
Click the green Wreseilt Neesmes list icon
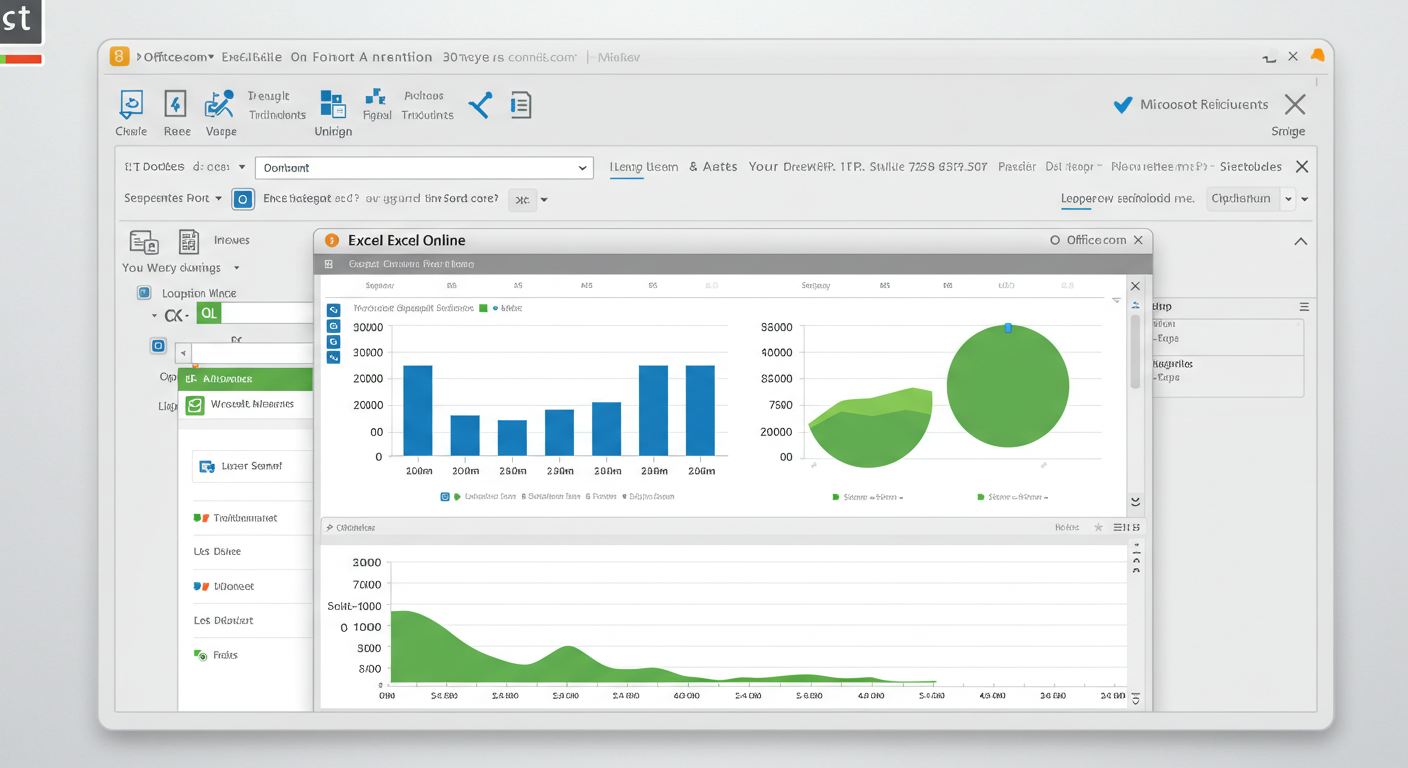click(195, 405)
